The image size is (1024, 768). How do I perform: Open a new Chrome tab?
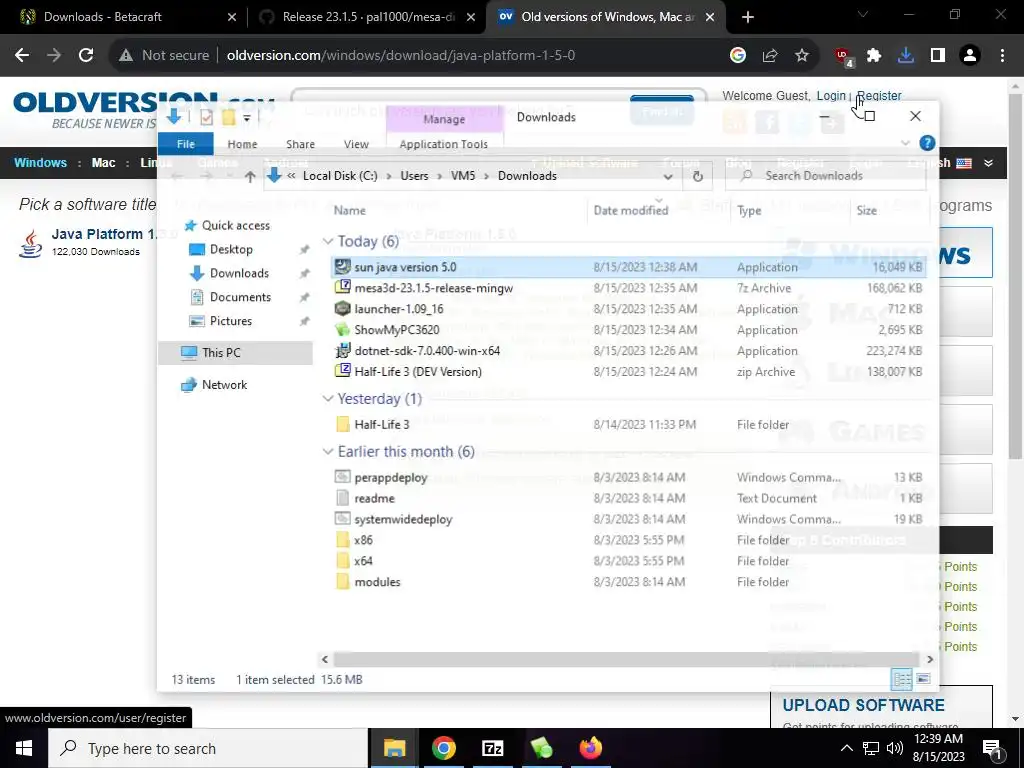pos(748,17)
